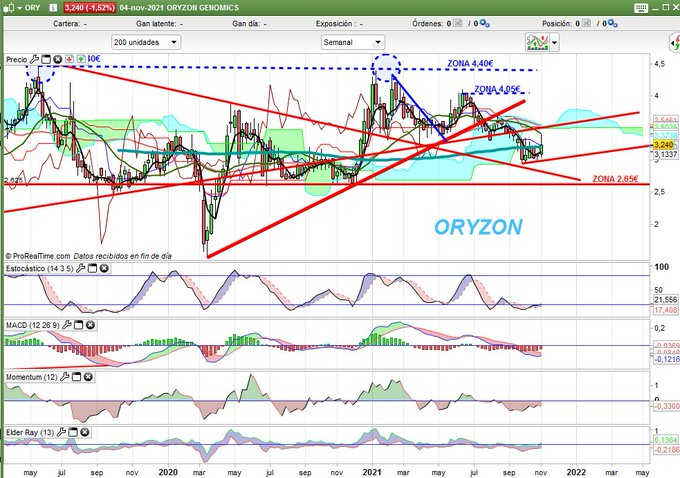
Task: Open the 200 unidades dropdown
Action: (x=146, y=43)
